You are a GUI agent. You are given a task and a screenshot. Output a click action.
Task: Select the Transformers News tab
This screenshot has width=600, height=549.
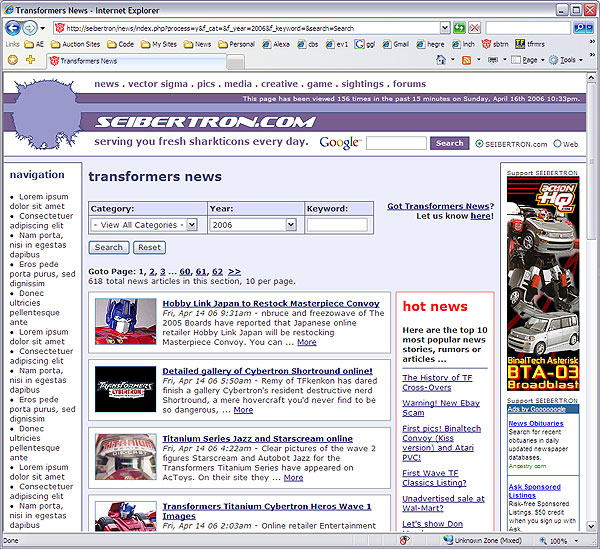coord(137,61)
